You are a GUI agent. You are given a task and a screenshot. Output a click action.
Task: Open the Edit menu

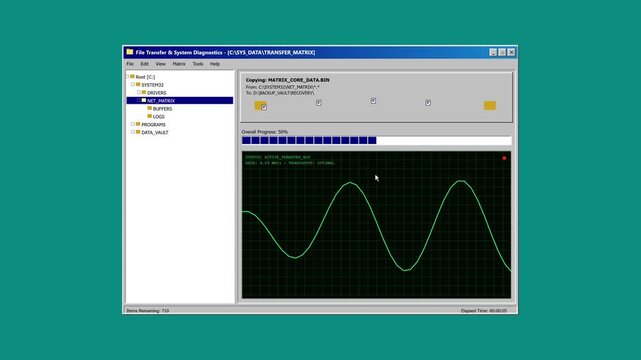[144, 64]
